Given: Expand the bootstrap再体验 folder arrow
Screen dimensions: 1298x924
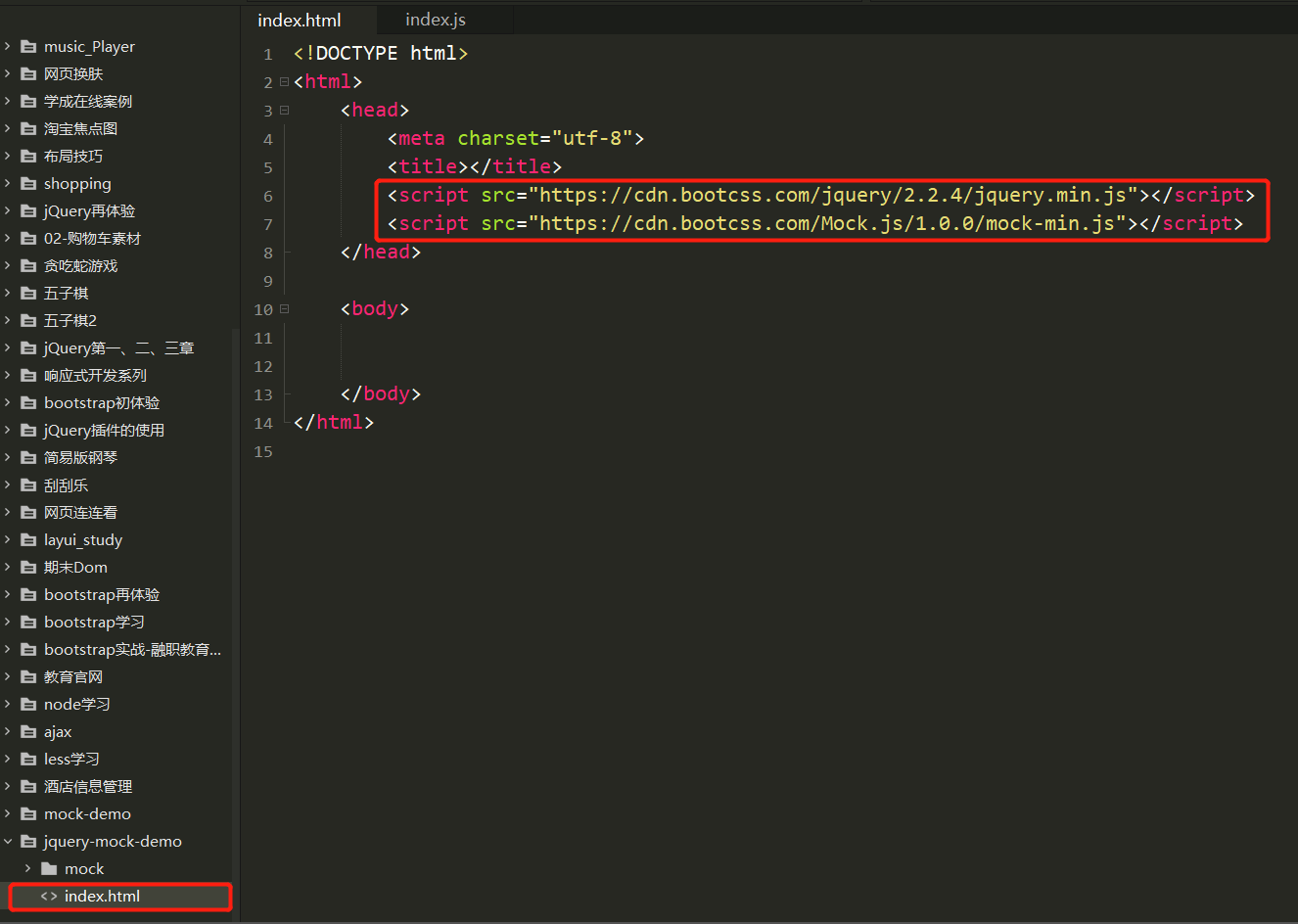Looking at the screenshot, I should click(8, 594).
